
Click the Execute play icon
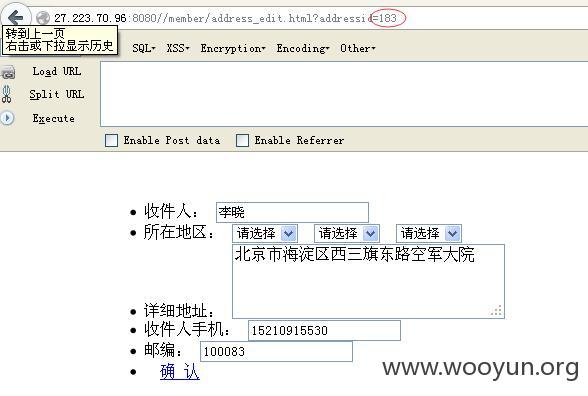coord(7,118)
